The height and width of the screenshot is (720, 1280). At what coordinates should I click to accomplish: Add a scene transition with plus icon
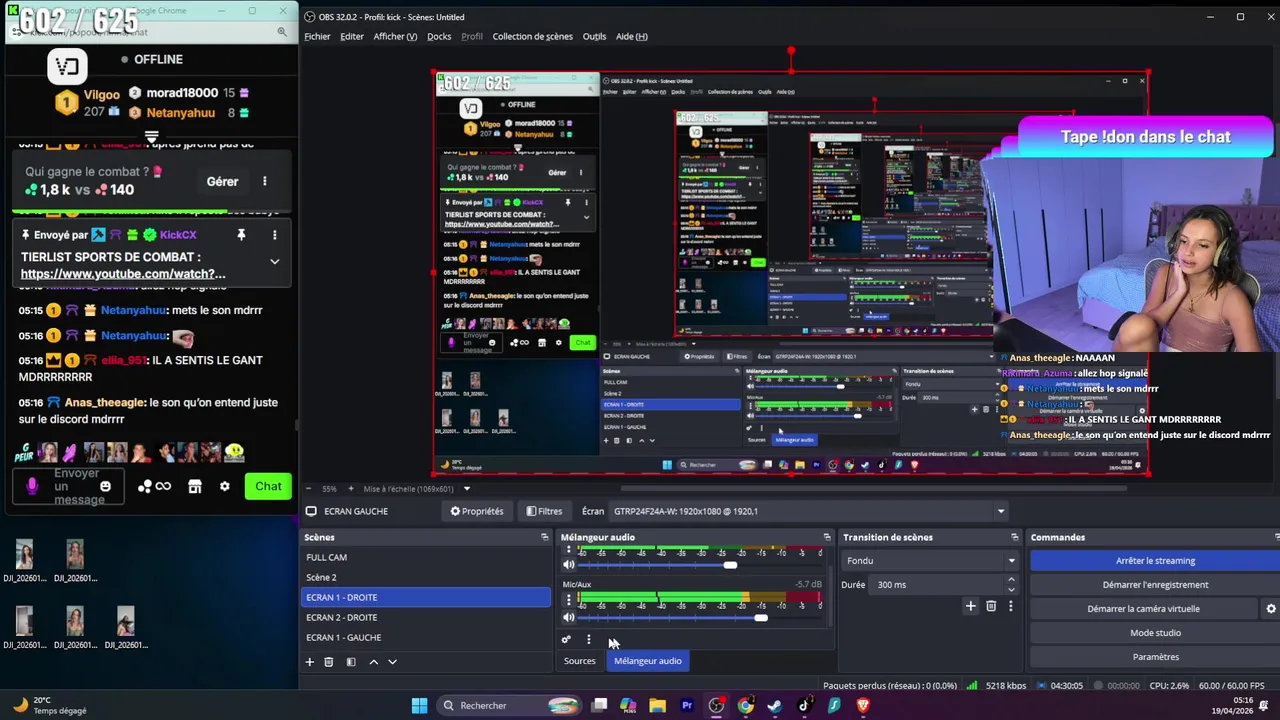click(970, 606)
